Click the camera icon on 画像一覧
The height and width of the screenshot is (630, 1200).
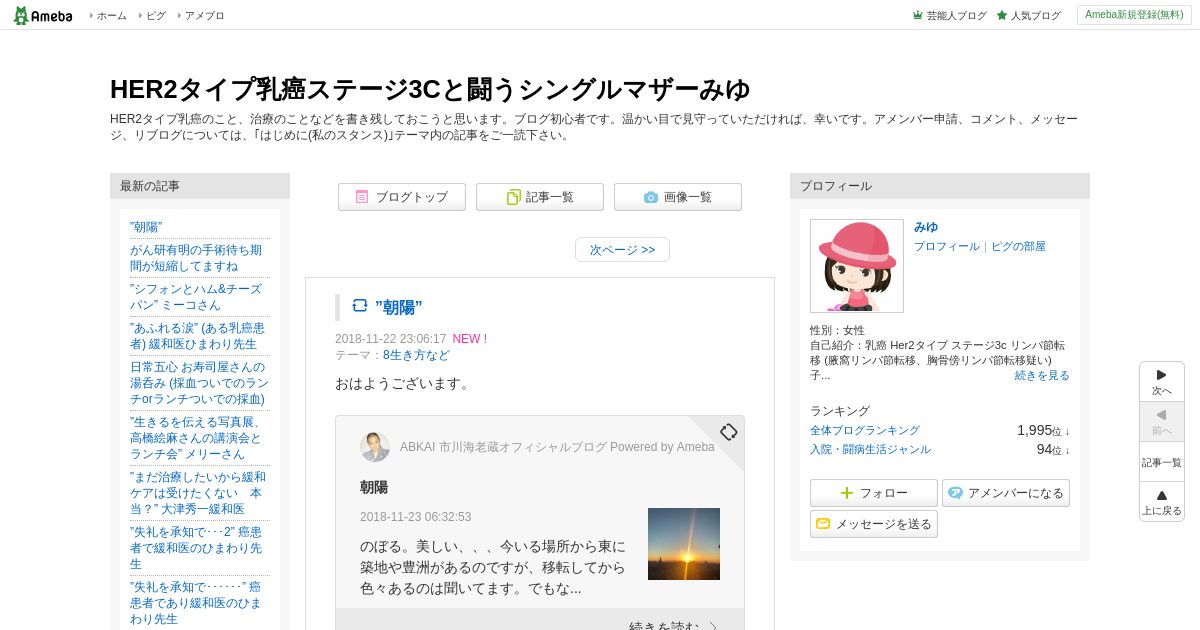[x=651, y=197]
